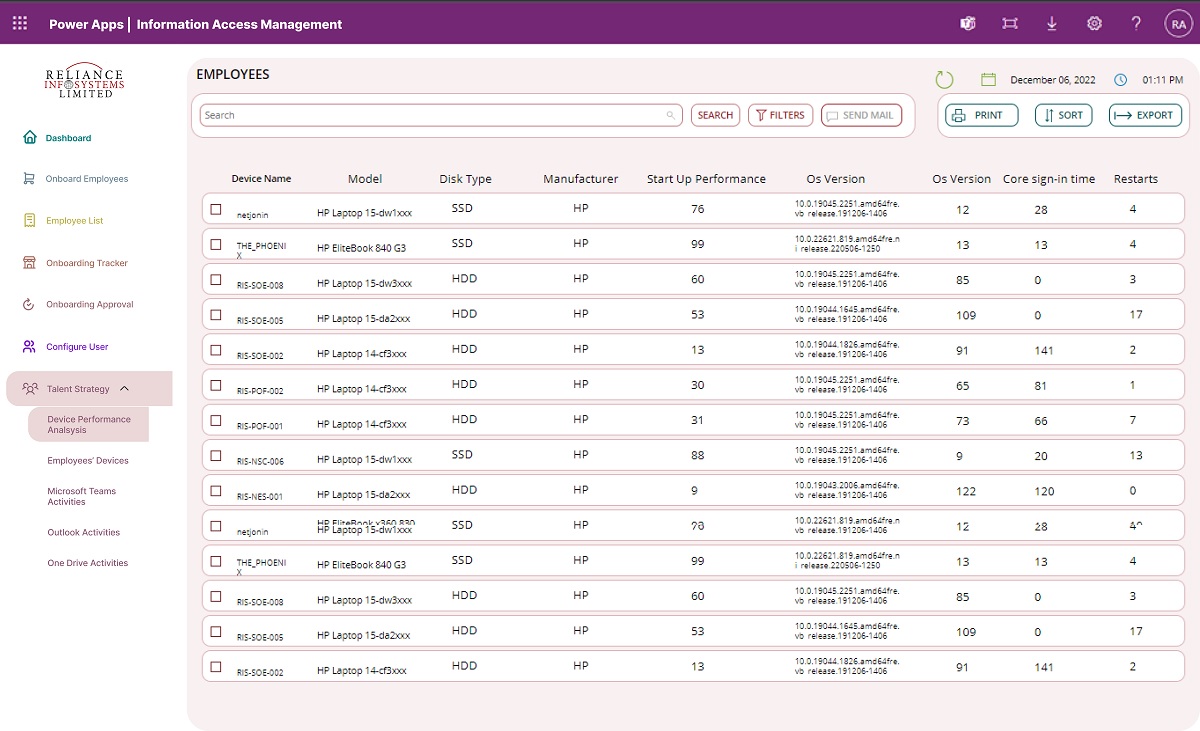Viewport: 1200px width, 731px height.
Task: Collapse the Talent Strategy section
Action: point(125,388)
